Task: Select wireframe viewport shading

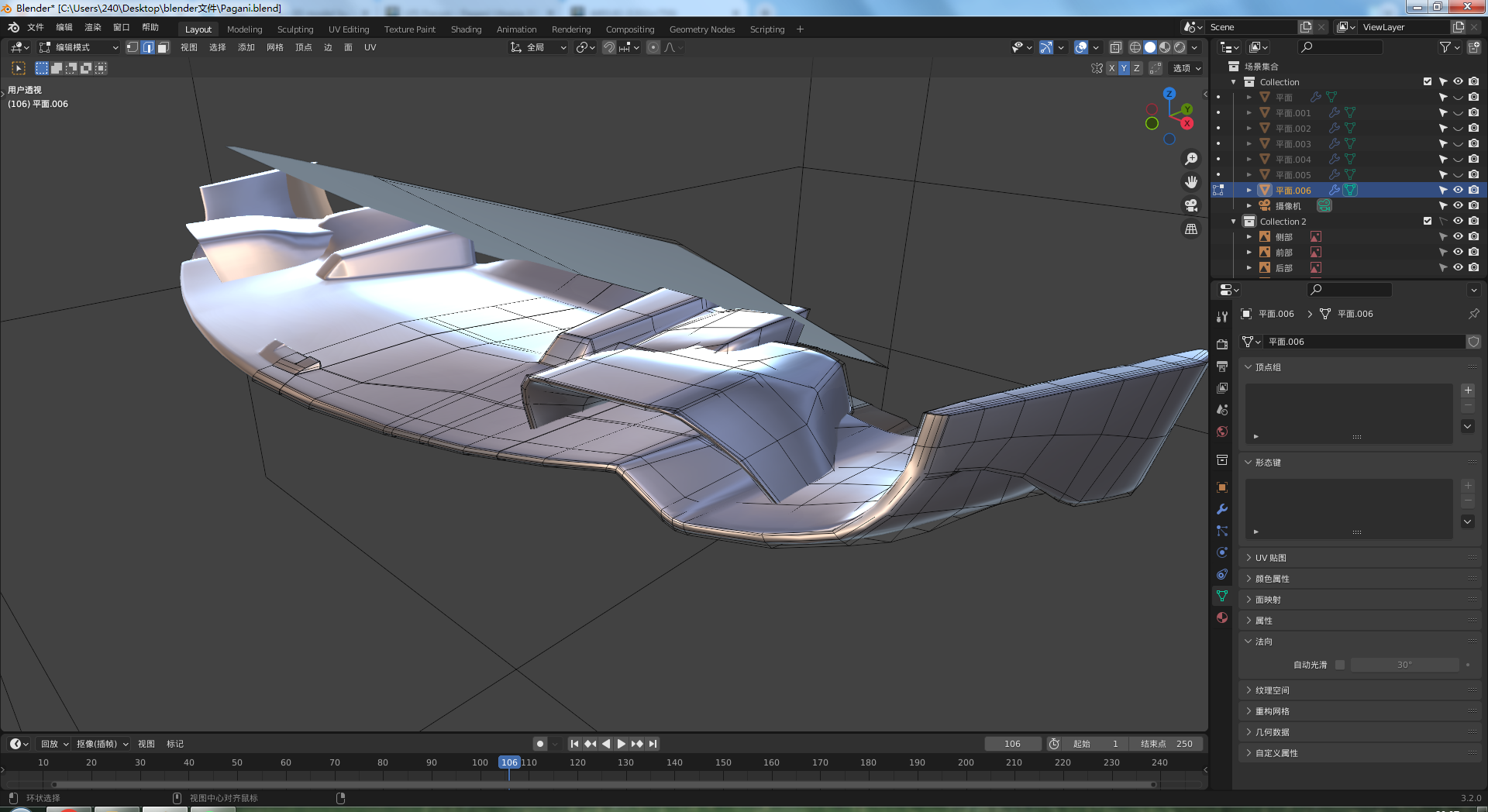Action: click(x=1135, y=47)
